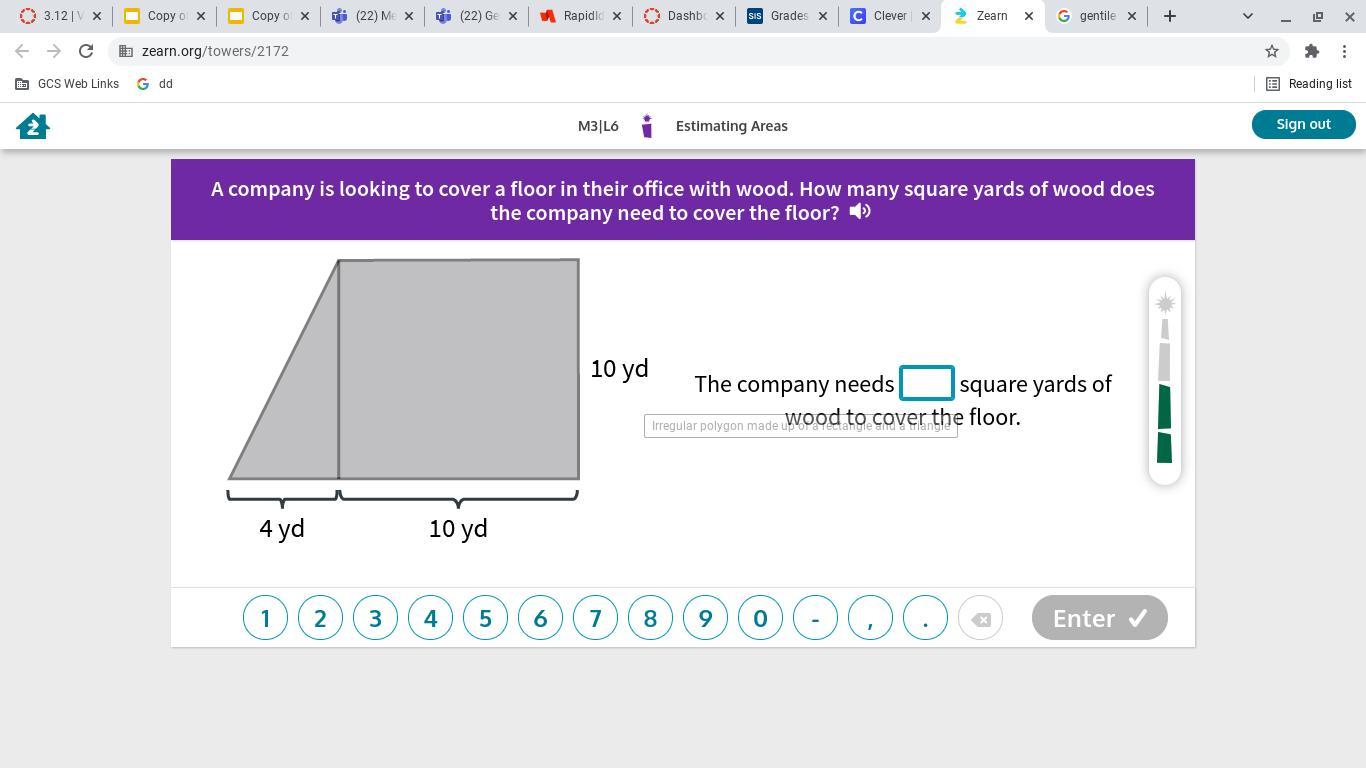Image resolution: width=1366 pixels, height=768 pixels.
Task: Switch to the Clever tab
Action: point(890,16)
